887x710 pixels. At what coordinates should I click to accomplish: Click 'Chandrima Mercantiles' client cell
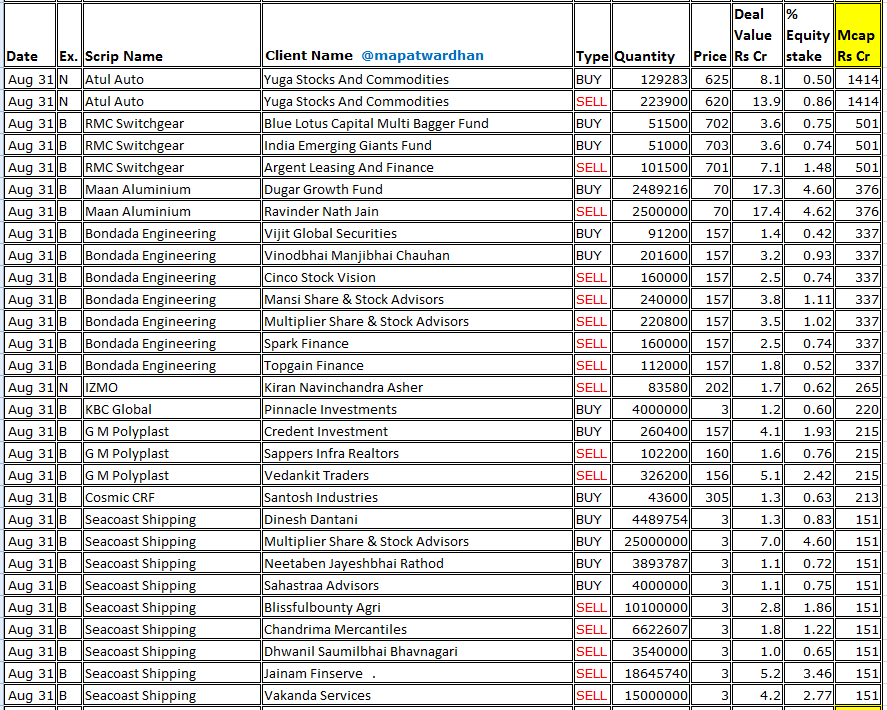(417, 630)
